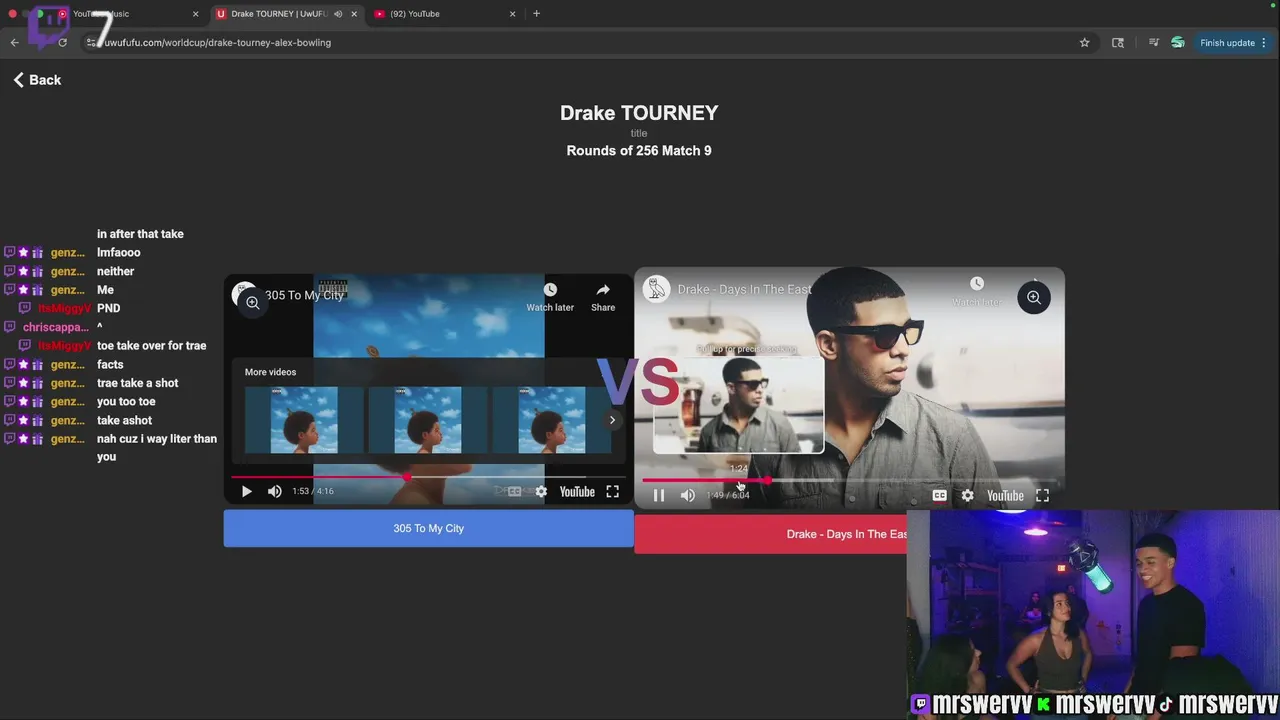Close the Drake TOURNEY tab

(354, 14)
